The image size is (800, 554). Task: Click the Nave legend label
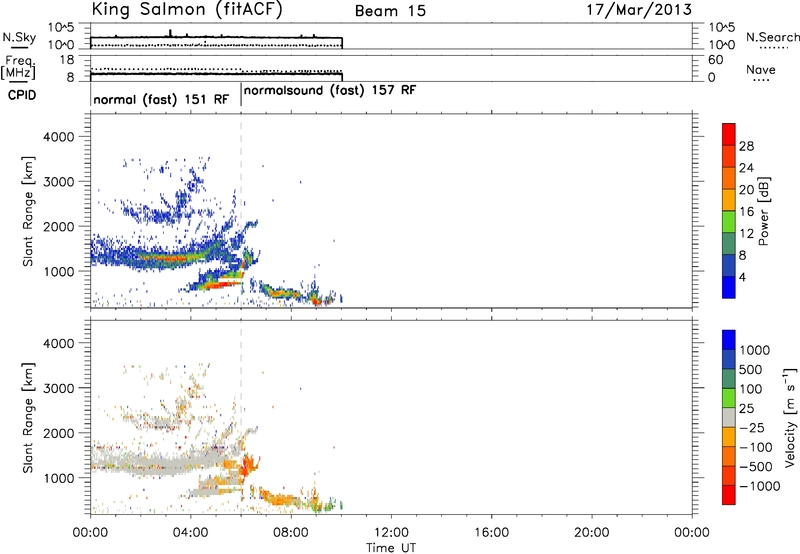[x=761, y=70]
